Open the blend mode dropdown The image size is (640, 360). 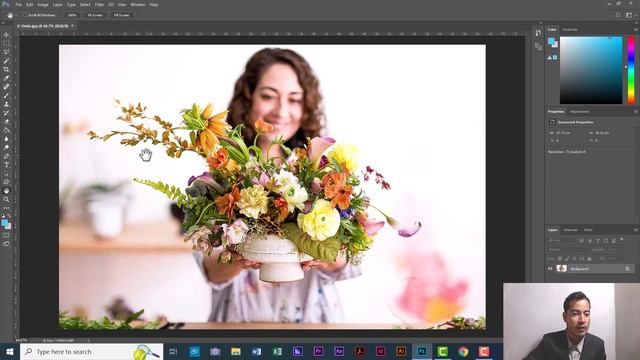(567, 249)
